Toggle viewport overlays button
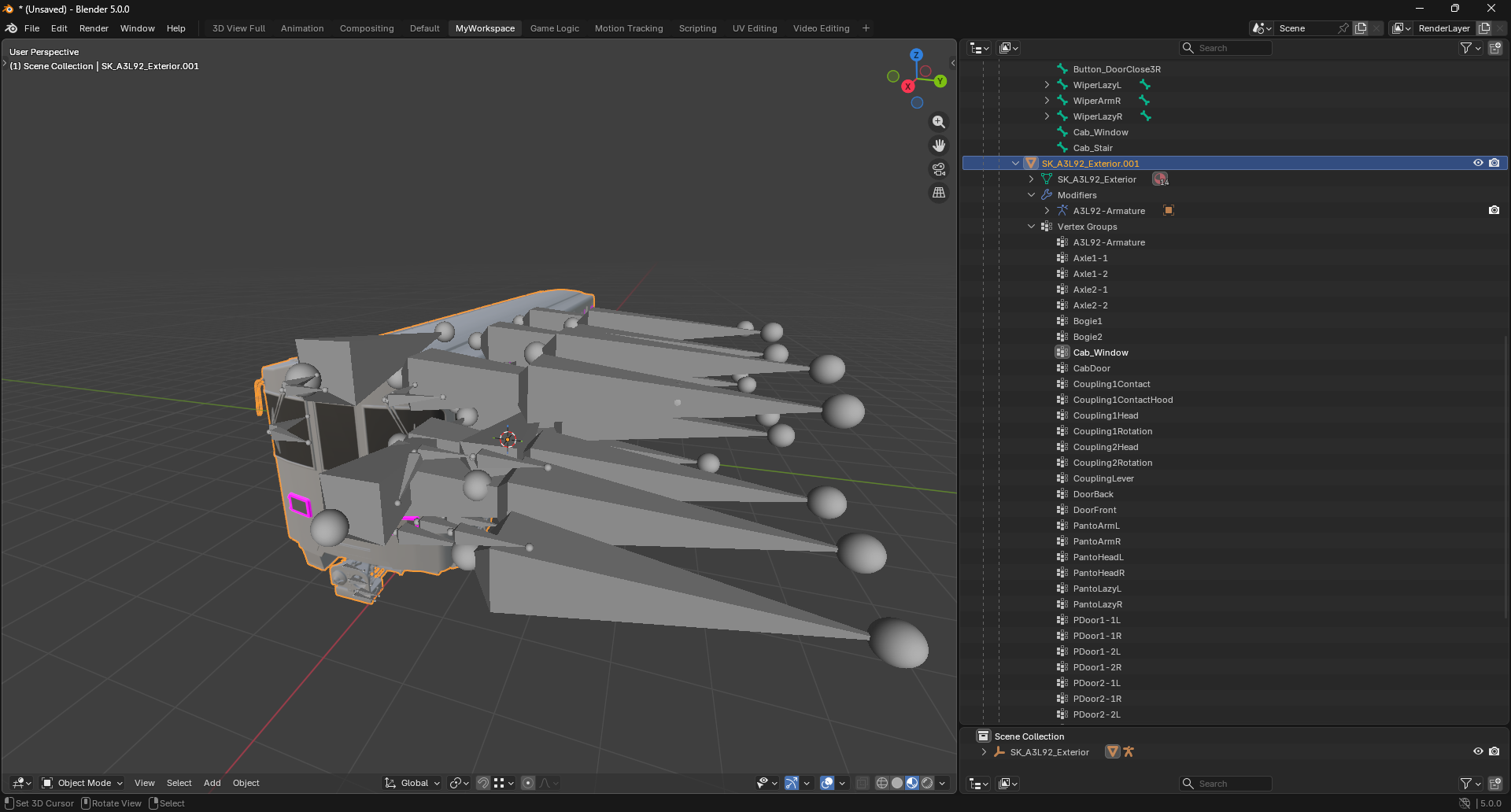This screenshot has height=812, width=1511. [827, 783]
